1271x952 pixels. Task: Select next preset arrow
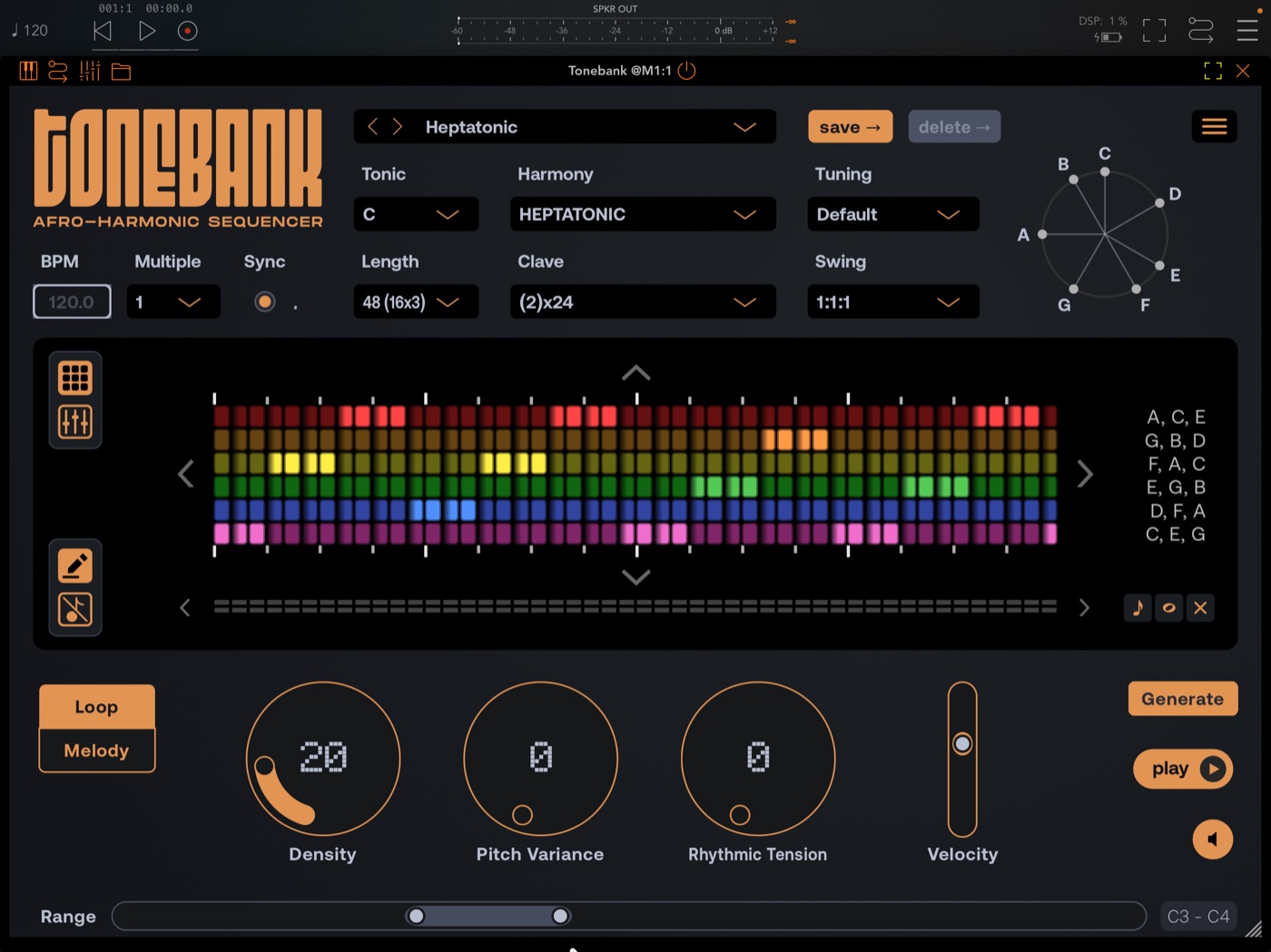coord(398,127)
